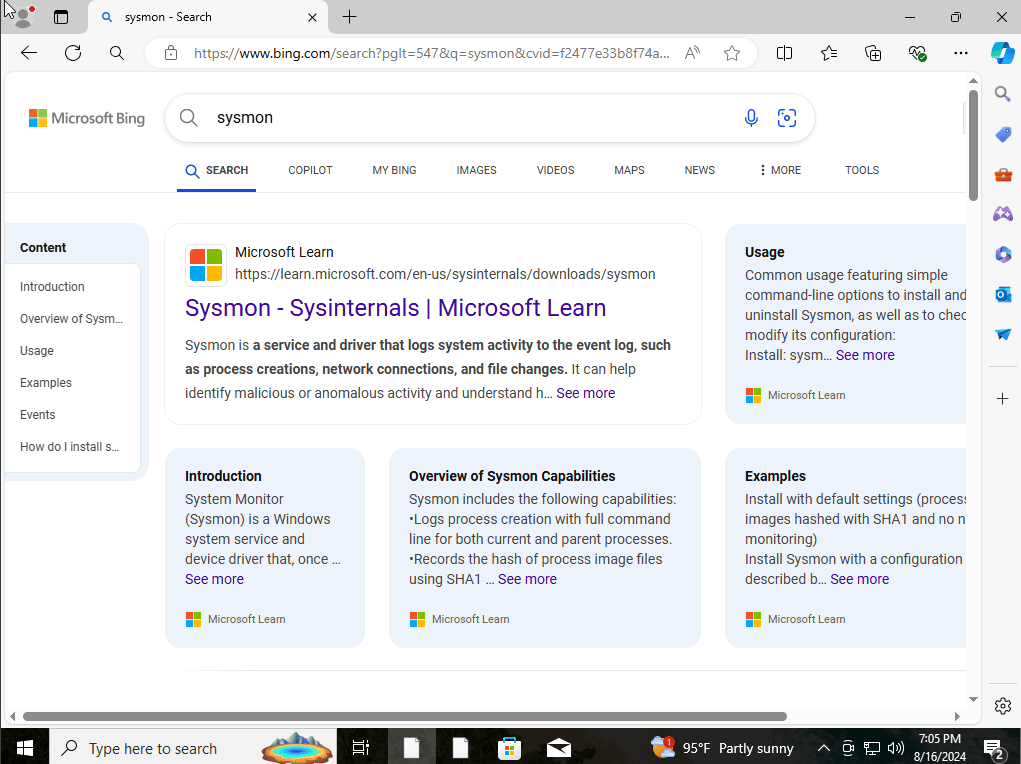The width and height of the screenshot is (1021, 764).
Task: Switch to the MAPS tab
Action: tap(629, 170)
